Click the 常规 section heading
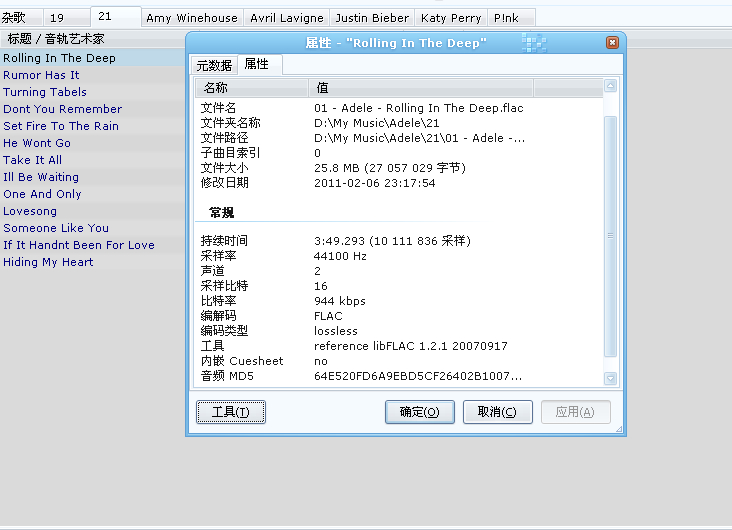Screen dimensions: 732x530 222,213
